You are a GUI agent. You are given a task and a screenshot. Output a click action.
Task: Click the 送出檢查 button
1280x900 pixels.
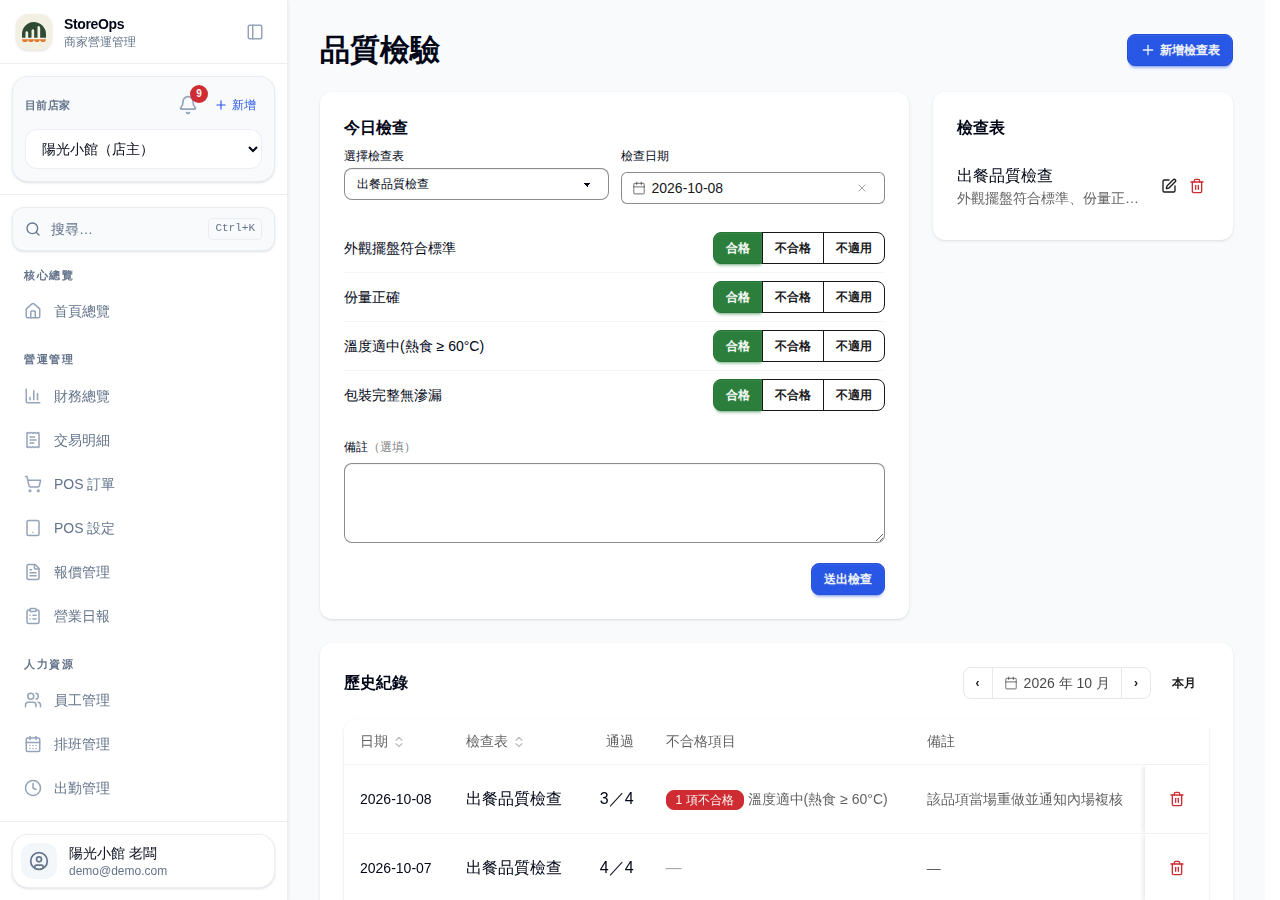coord(848,579)
